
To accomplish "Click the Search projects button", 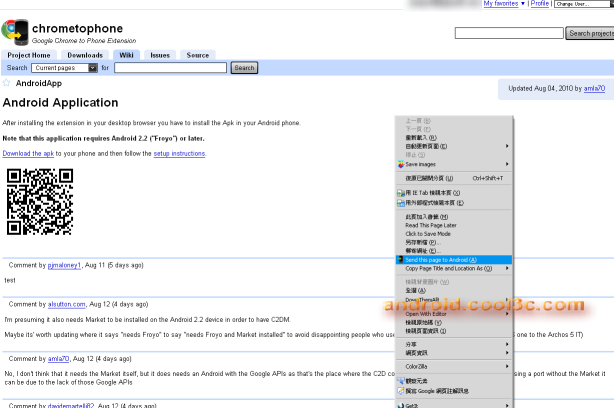I will point(590,33).
